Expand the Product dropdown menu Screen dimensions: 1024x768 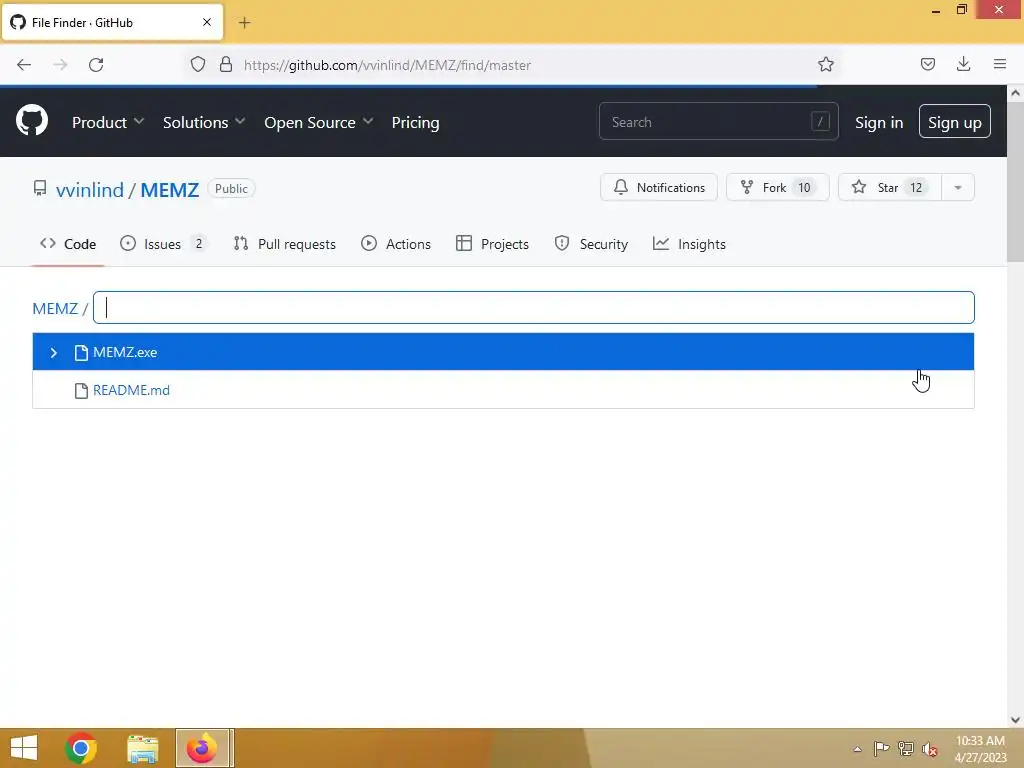108,122
